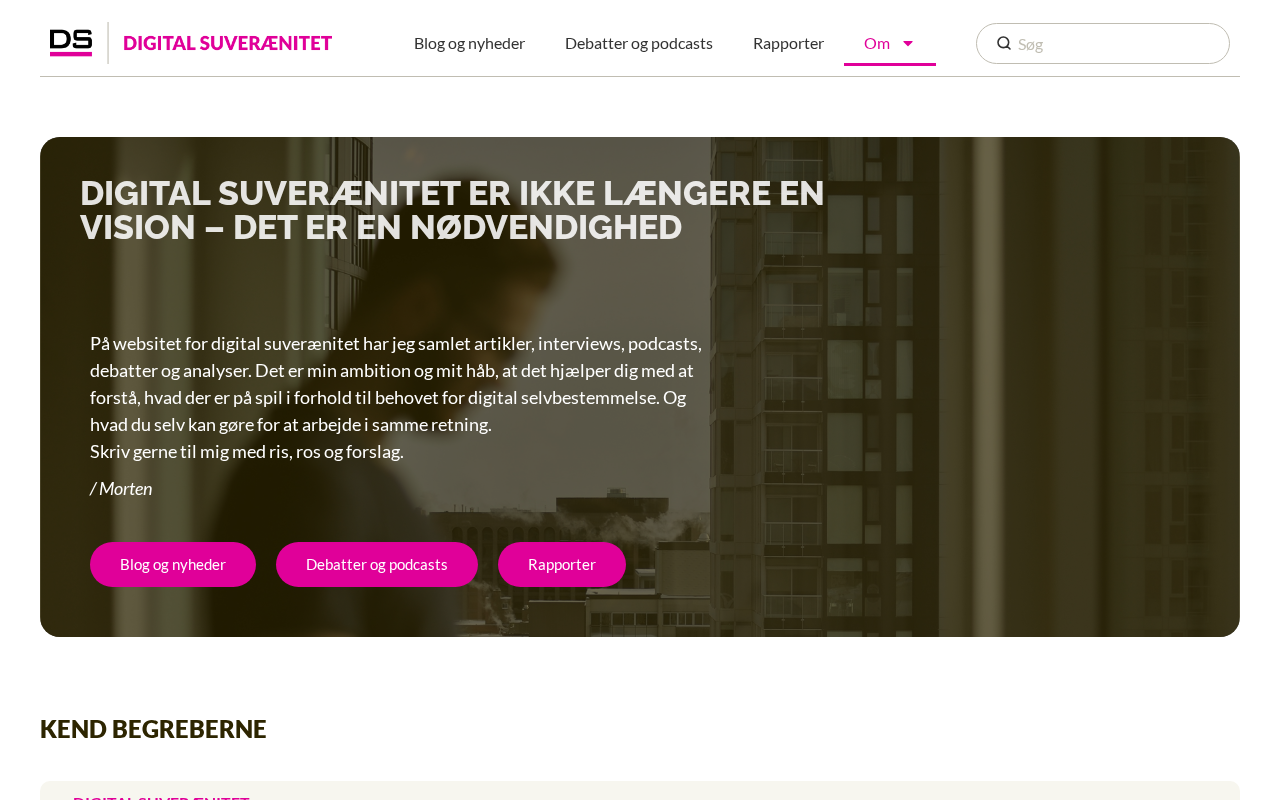The image size is (1280, 800).
Task: Click the '/ Morten' signature text
Action: [121, 488]
